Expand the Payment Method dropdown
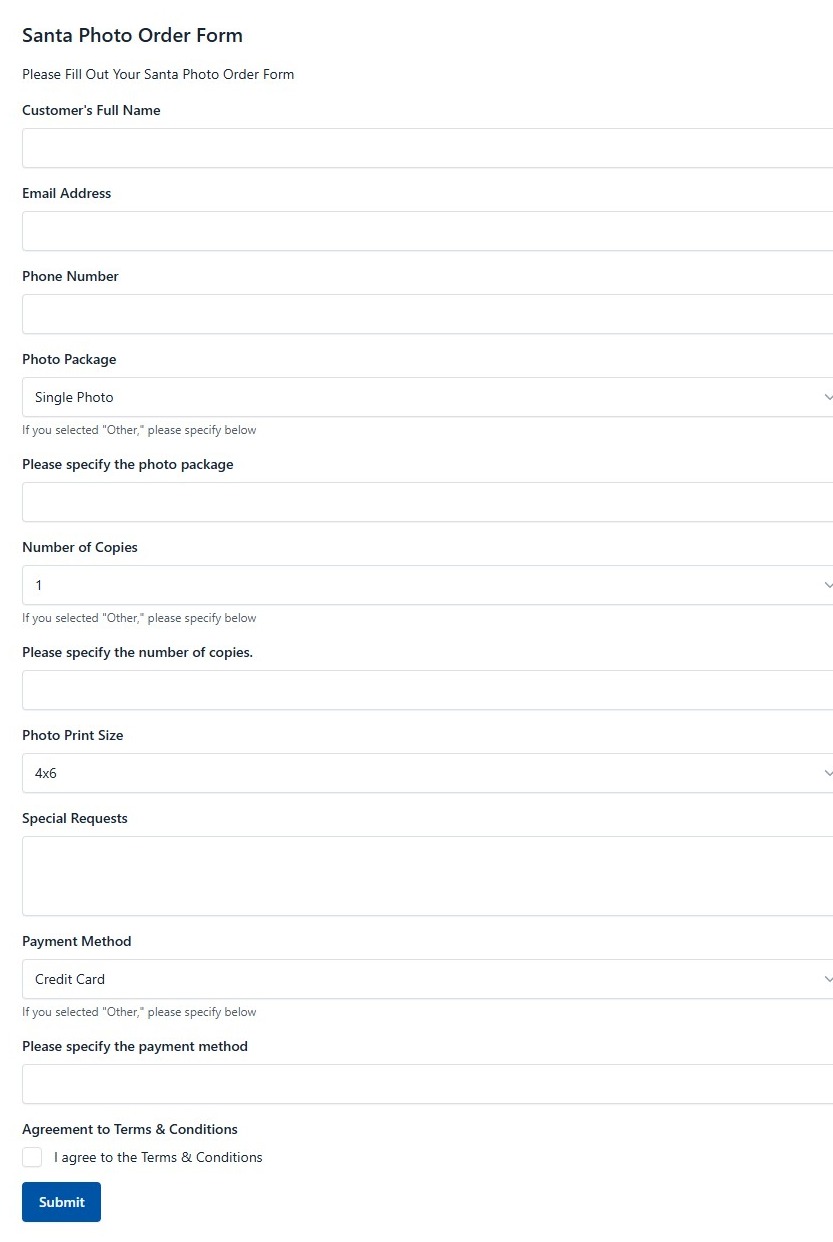Screen dimensions: 833x1242 [428, 979]
